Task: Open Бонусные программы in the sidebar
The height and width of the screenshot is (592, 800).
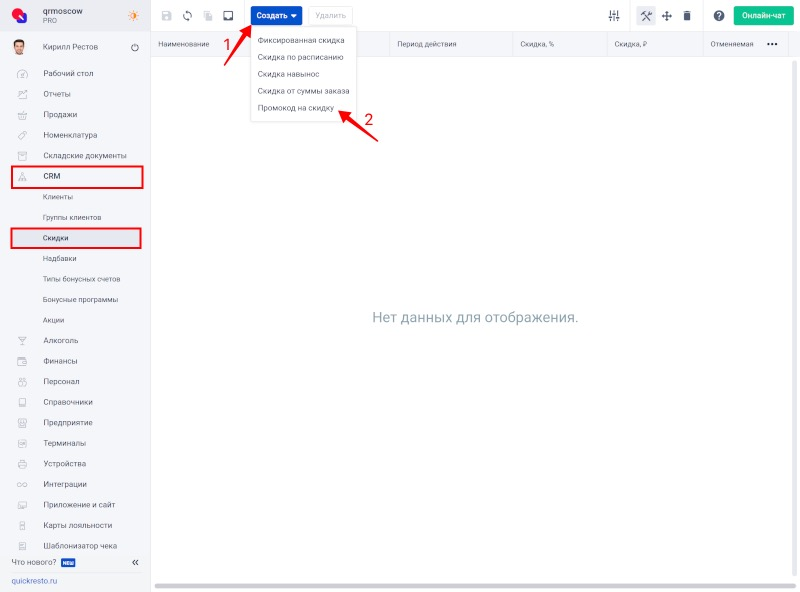Action: (80, 300)
